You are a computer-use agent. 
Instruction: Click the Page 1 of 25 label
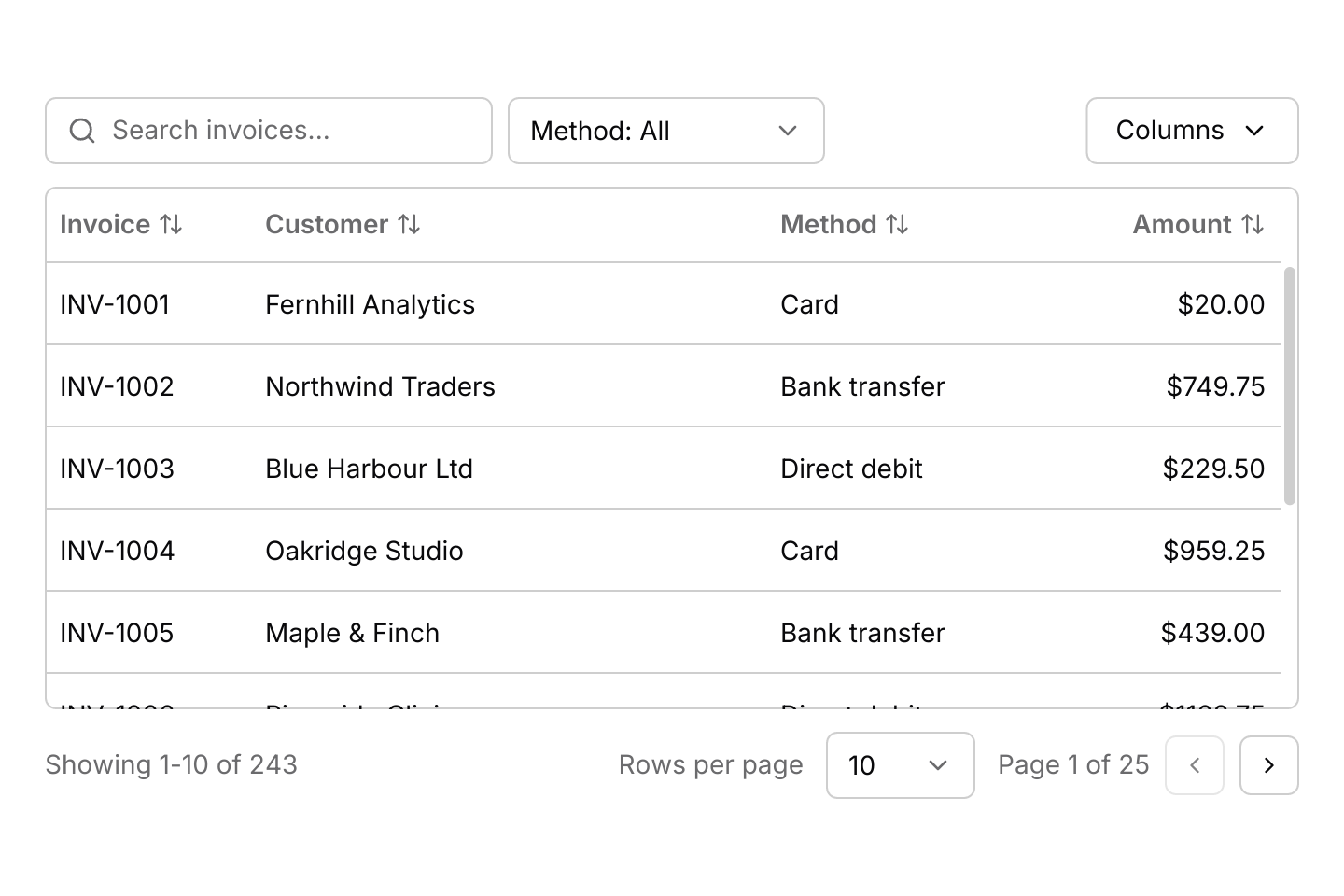(x=1073, y=765)
